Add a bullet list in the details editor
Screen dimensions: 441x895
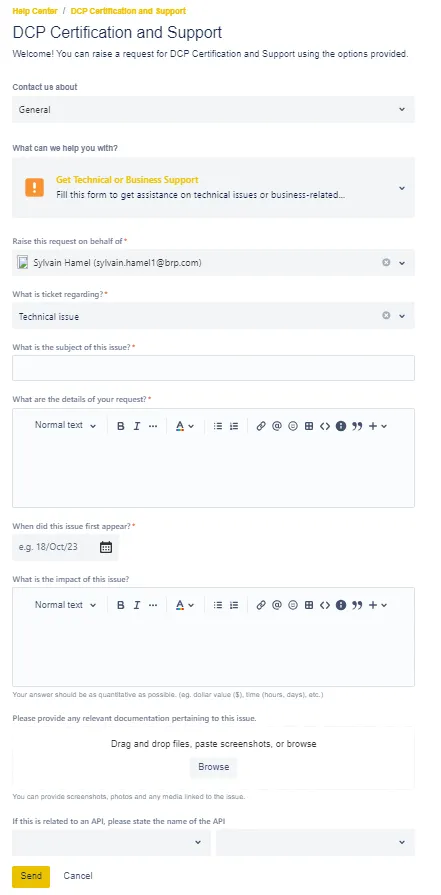(217, 426)
